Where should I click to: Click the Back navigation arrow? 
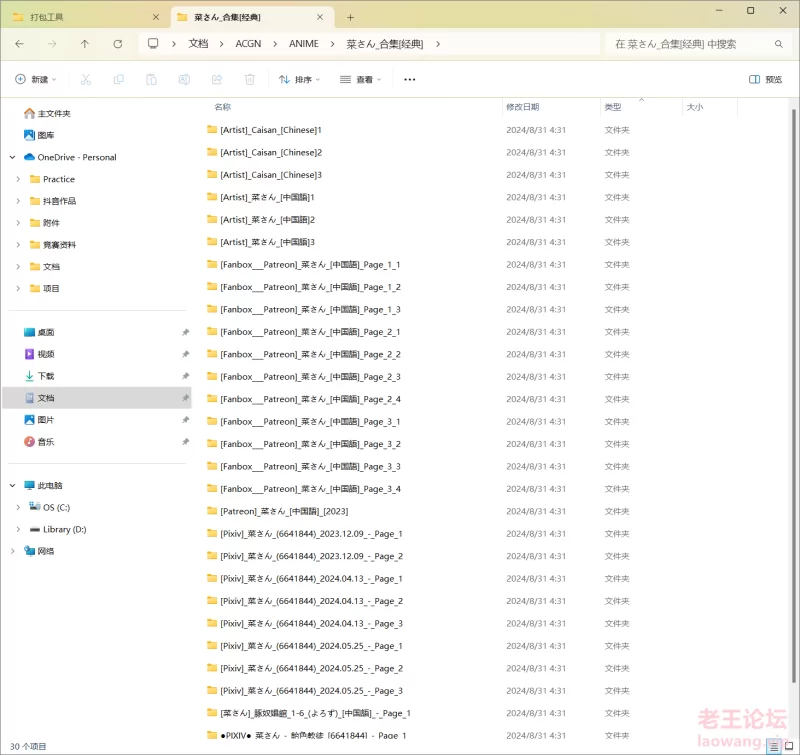click(19, 44)
